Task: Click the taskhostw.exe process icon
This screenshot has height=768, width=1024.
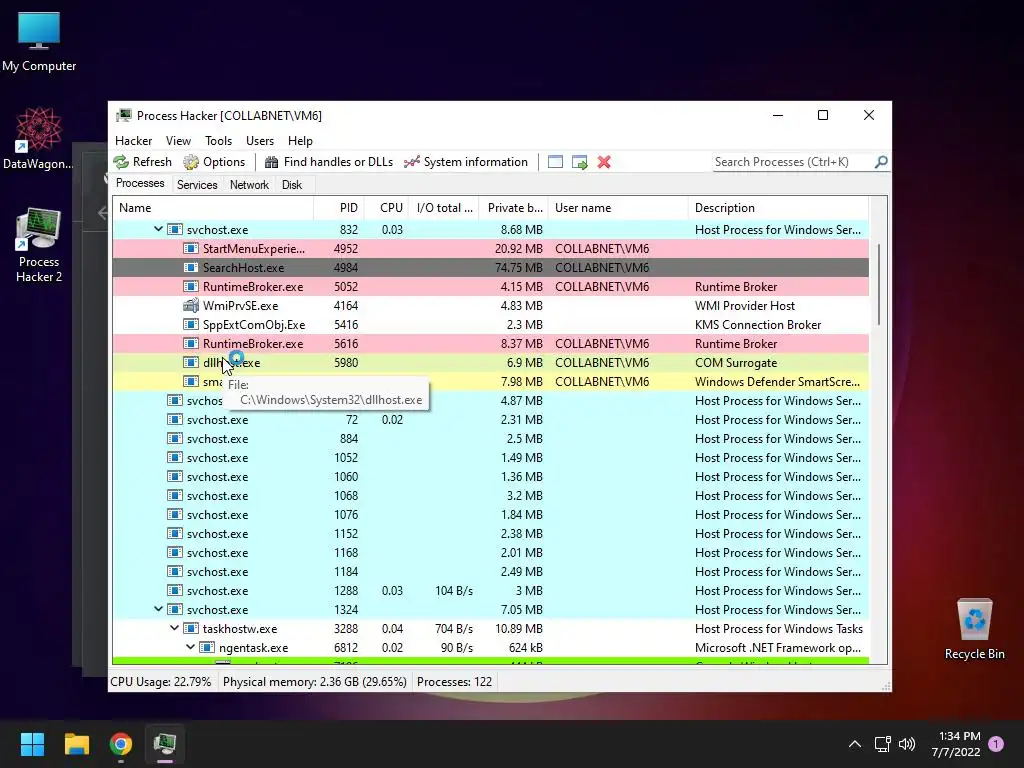Action: click(x=191, y=628)
